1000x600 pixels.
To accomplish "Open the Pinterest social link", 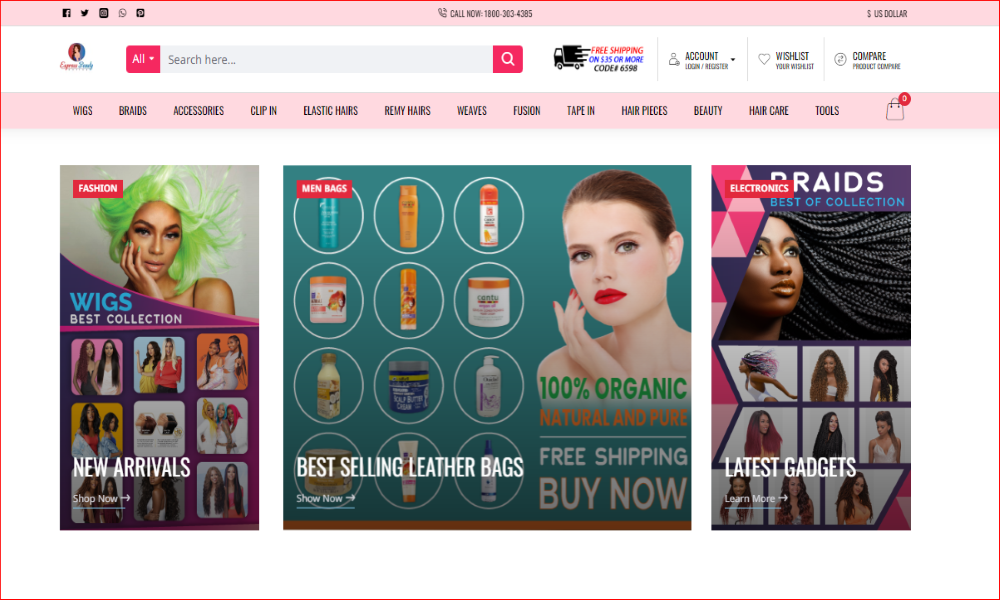I will (x=140, y=13).
